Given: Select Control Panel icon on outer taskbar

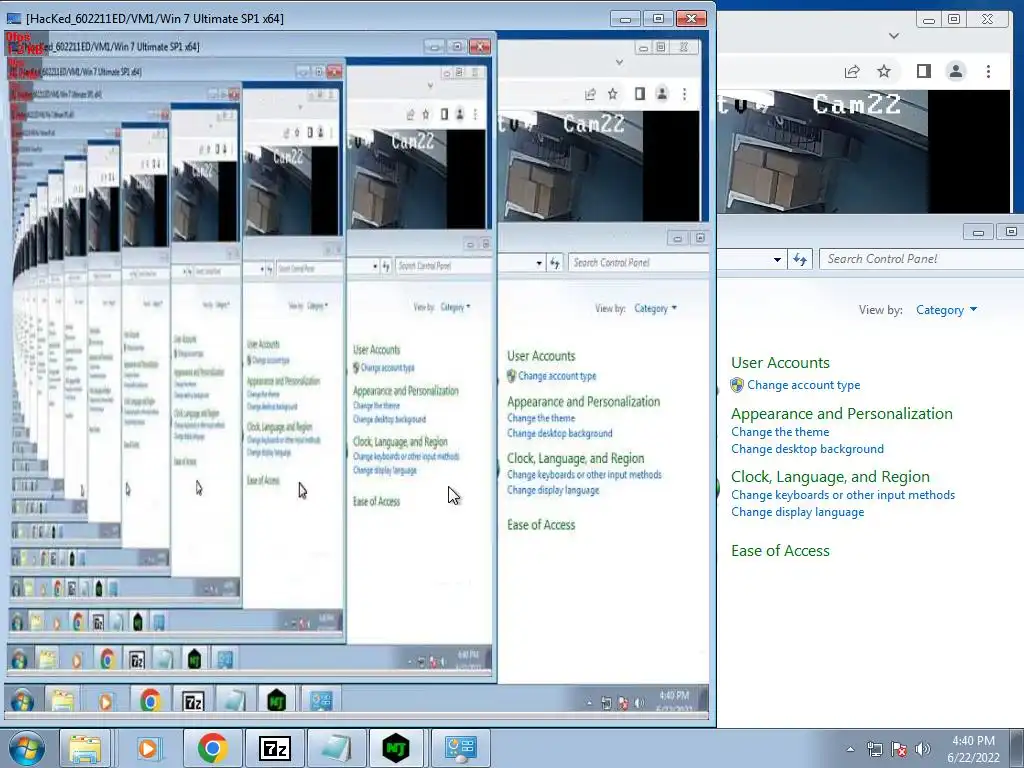Looking at the screenshot, I should pos(460,748).
